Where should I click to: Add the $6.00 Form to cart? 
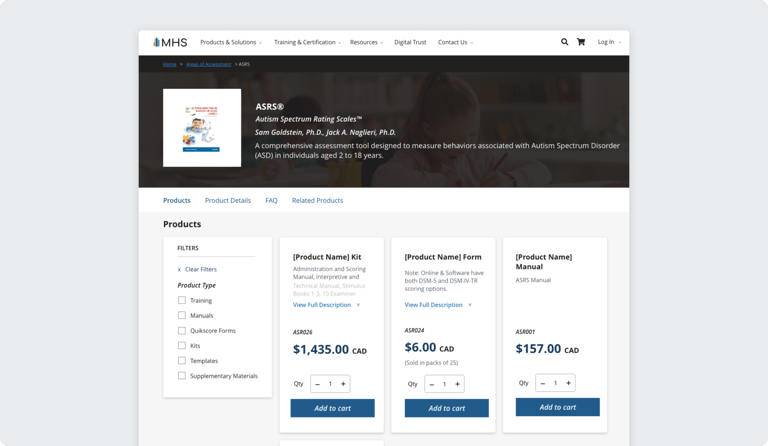447,408
